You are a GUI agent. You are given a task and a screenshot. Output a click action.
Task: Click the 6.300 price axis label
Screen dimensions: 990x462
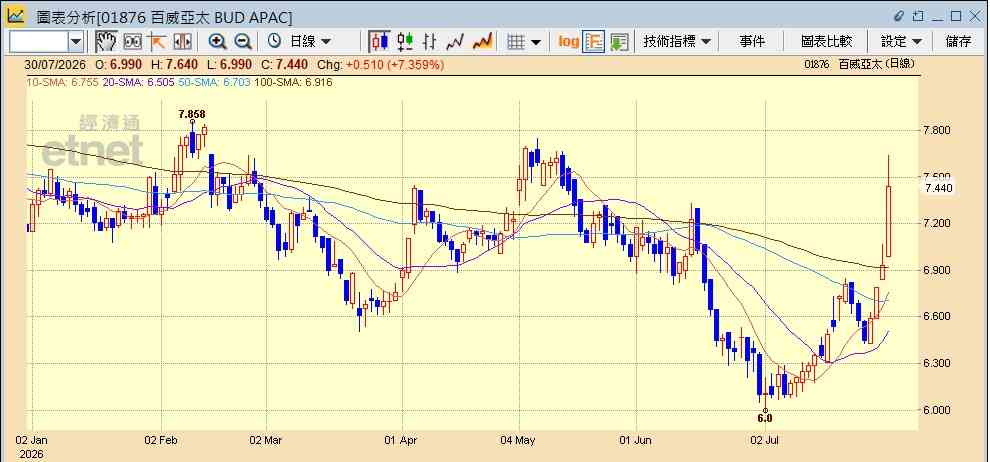[x=937, y=364]
